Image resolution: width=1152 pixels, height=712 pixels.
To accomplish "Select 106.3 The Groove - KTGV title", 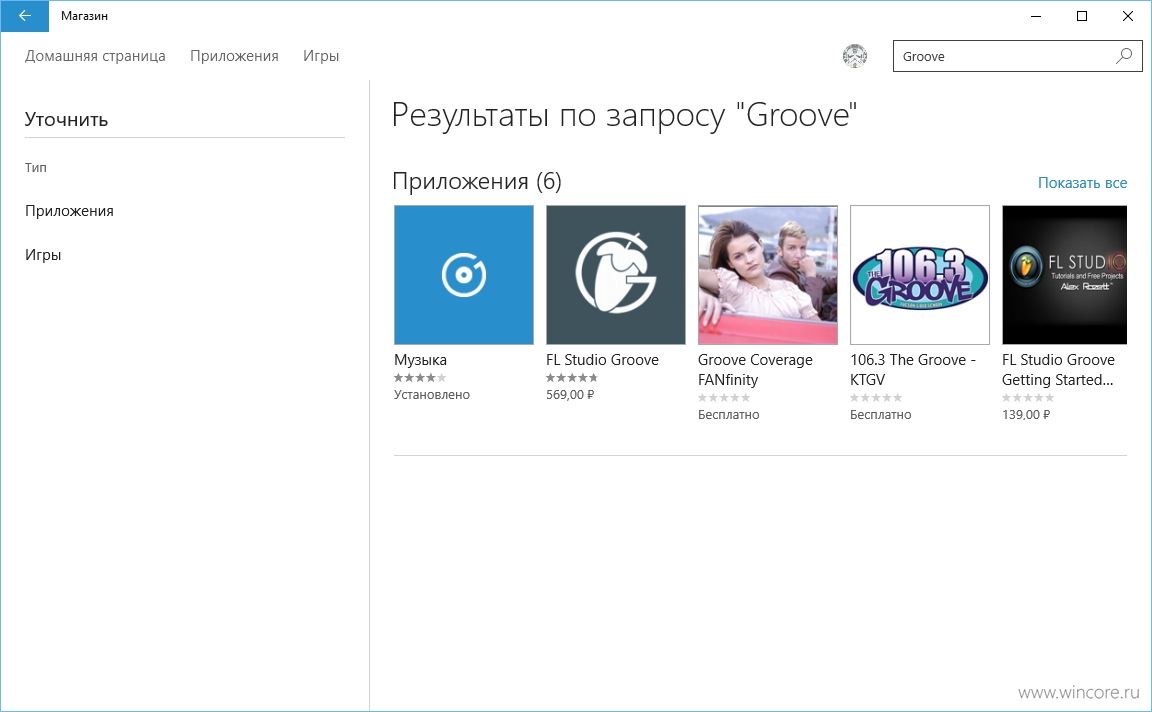I will click(913, 370).
